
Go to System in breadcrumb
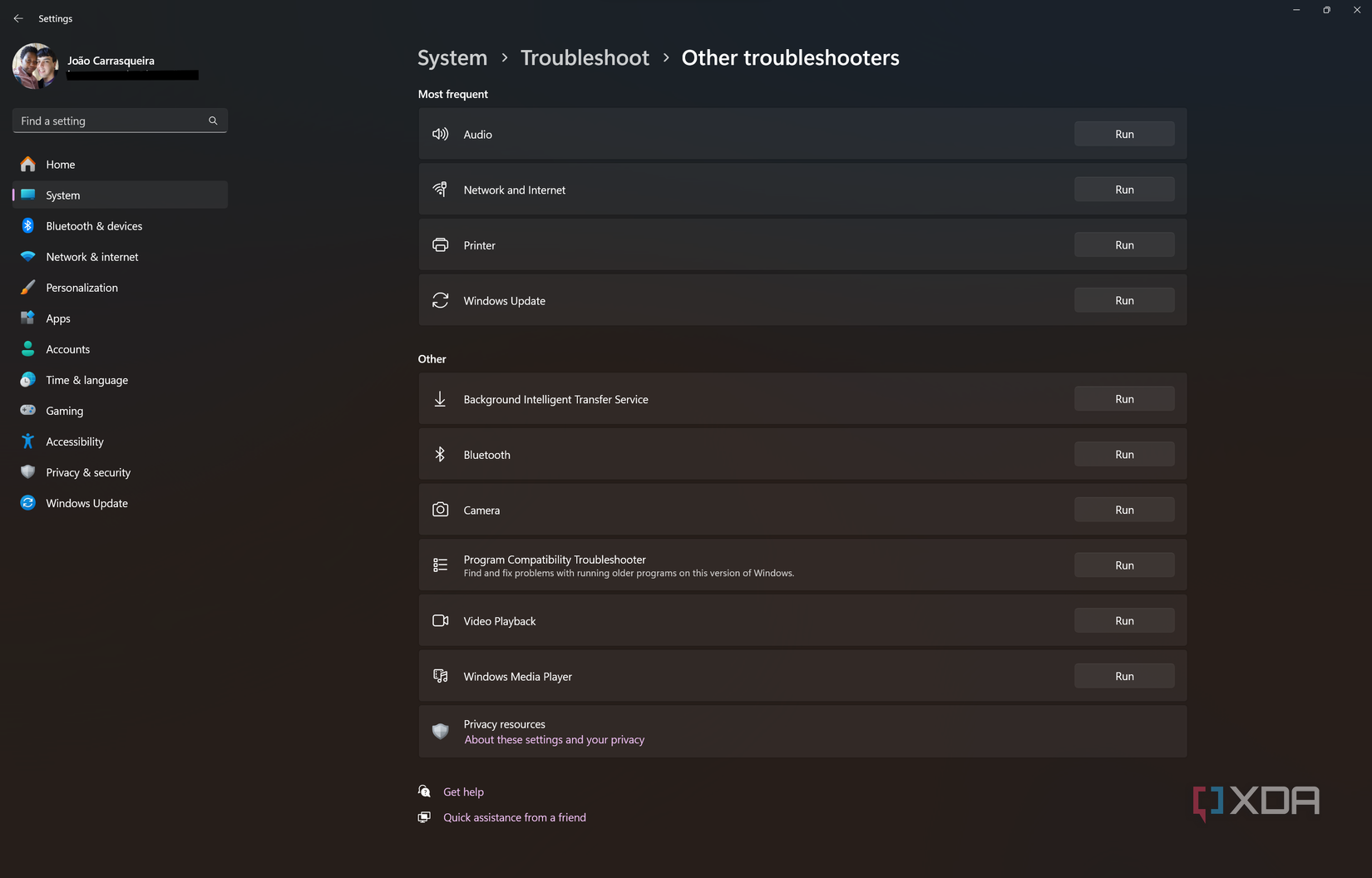pyautogui.click(x=452, y=57)
